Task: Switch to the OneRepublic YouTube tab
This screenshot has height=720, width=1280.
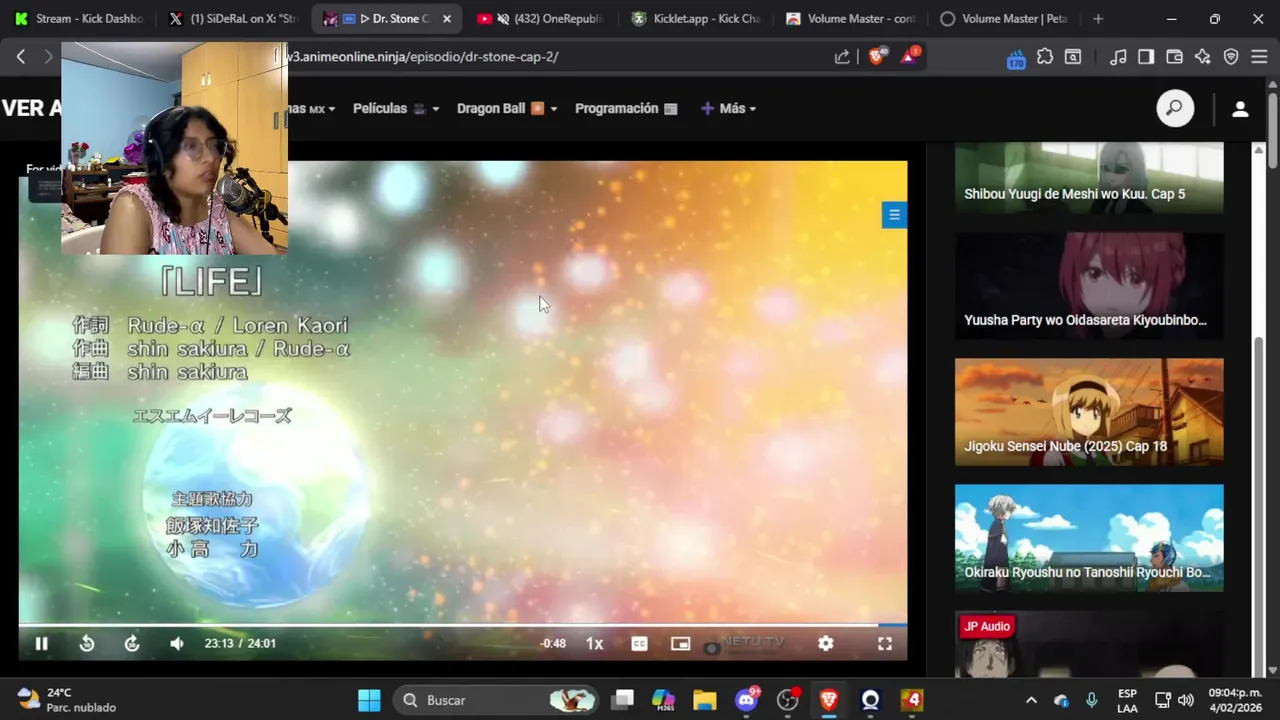Action: coord(541,19)
